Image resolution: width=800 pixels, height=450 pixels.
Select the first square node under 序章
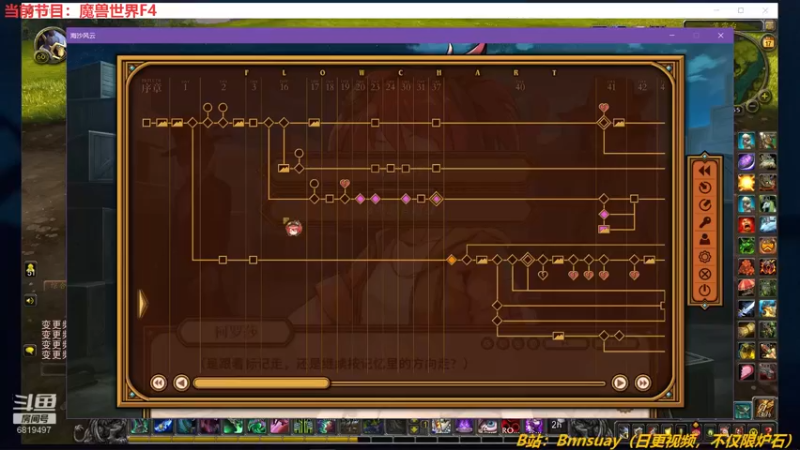(146, 123)
